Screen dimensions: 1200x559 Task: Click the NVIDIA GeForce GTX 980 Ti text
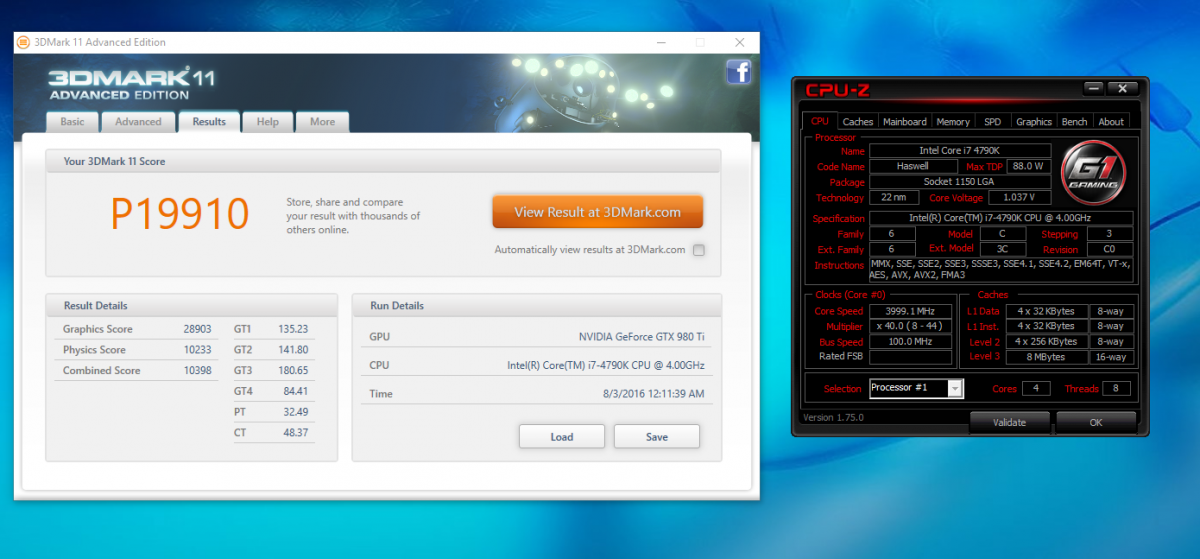tap(642, 337)
